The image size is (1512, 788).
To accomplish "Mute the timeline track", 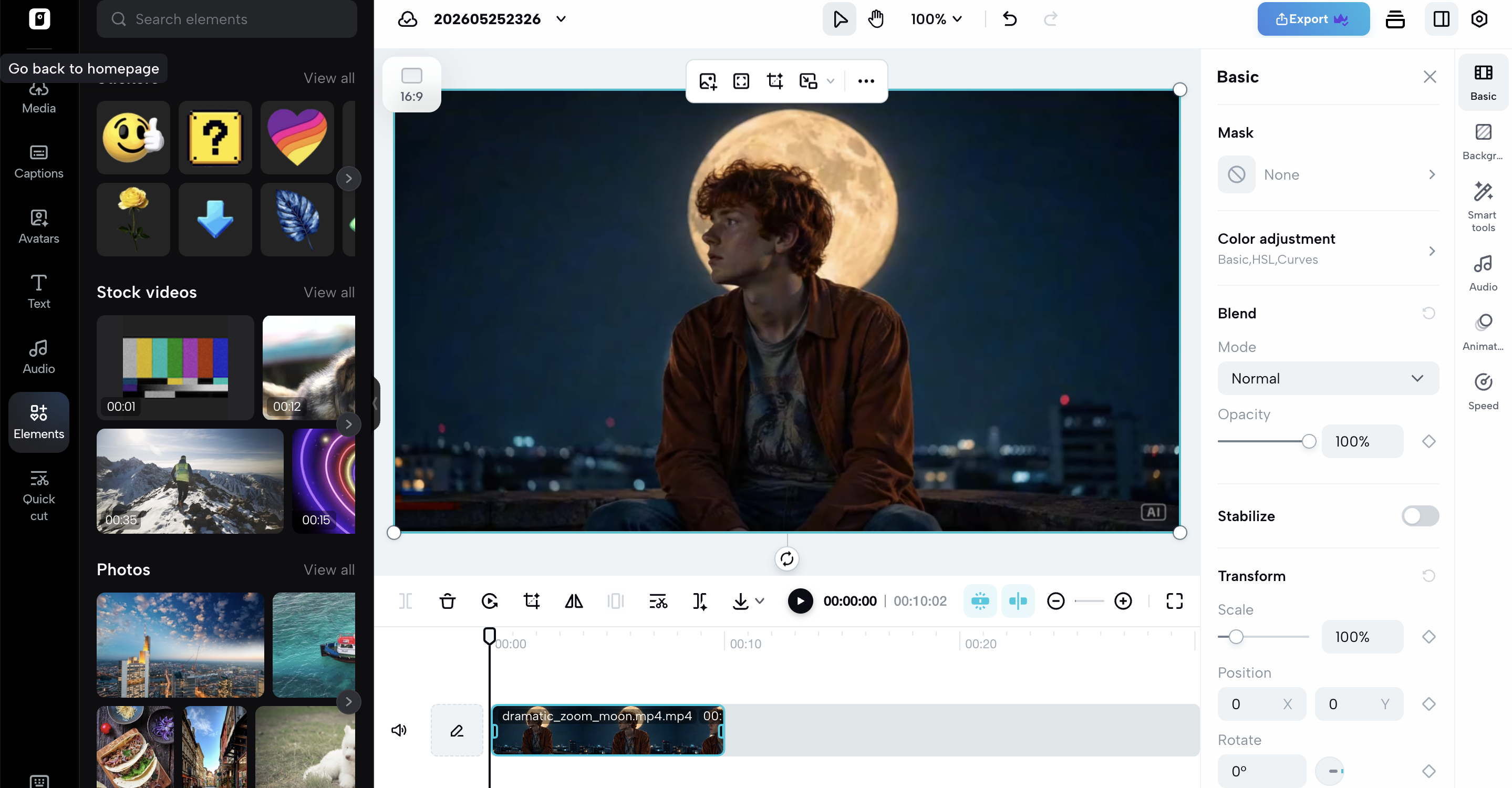I will click(x=399, y=730).
